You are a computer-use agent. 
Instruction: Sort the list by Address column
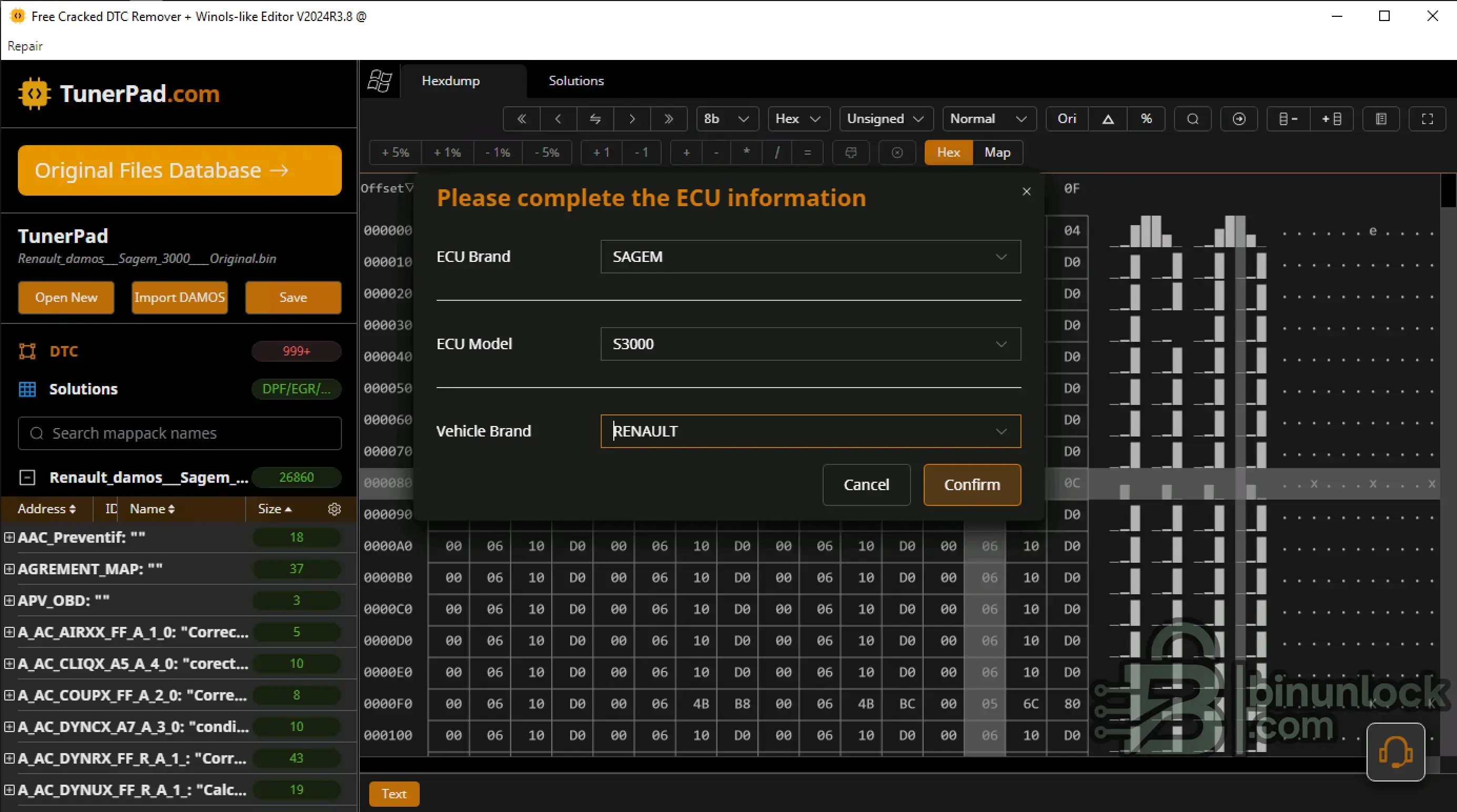pos(46,509)
